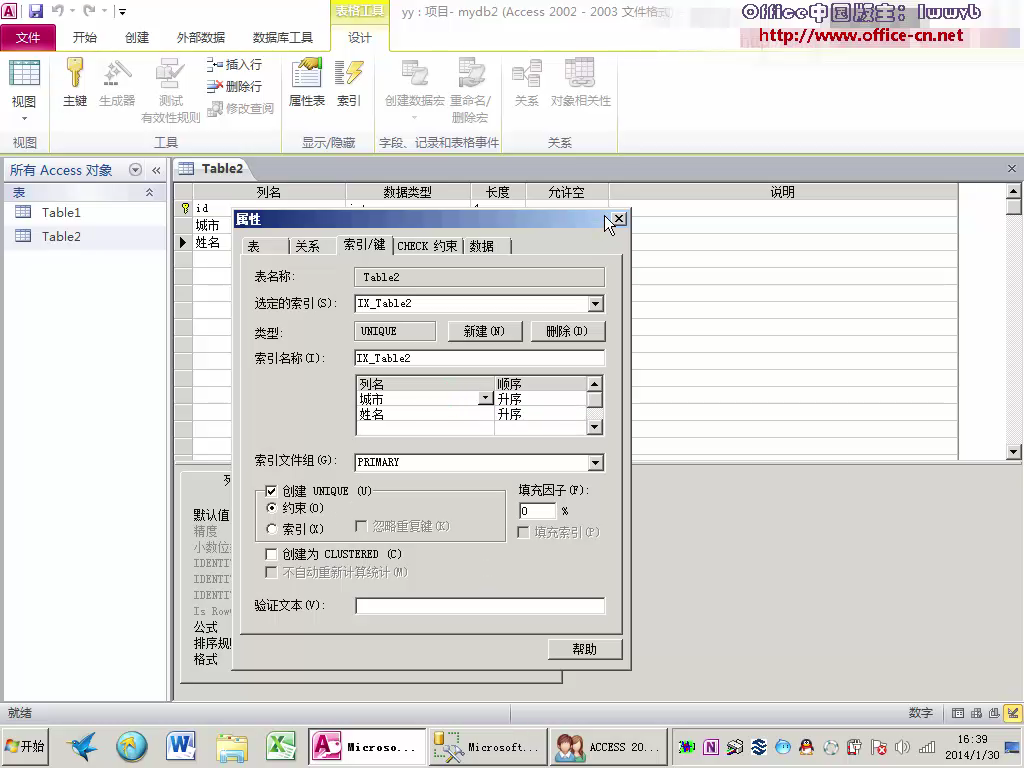Open the OneNote tray icon
Screen dimensions: 1024x768
tap(711, 747)
